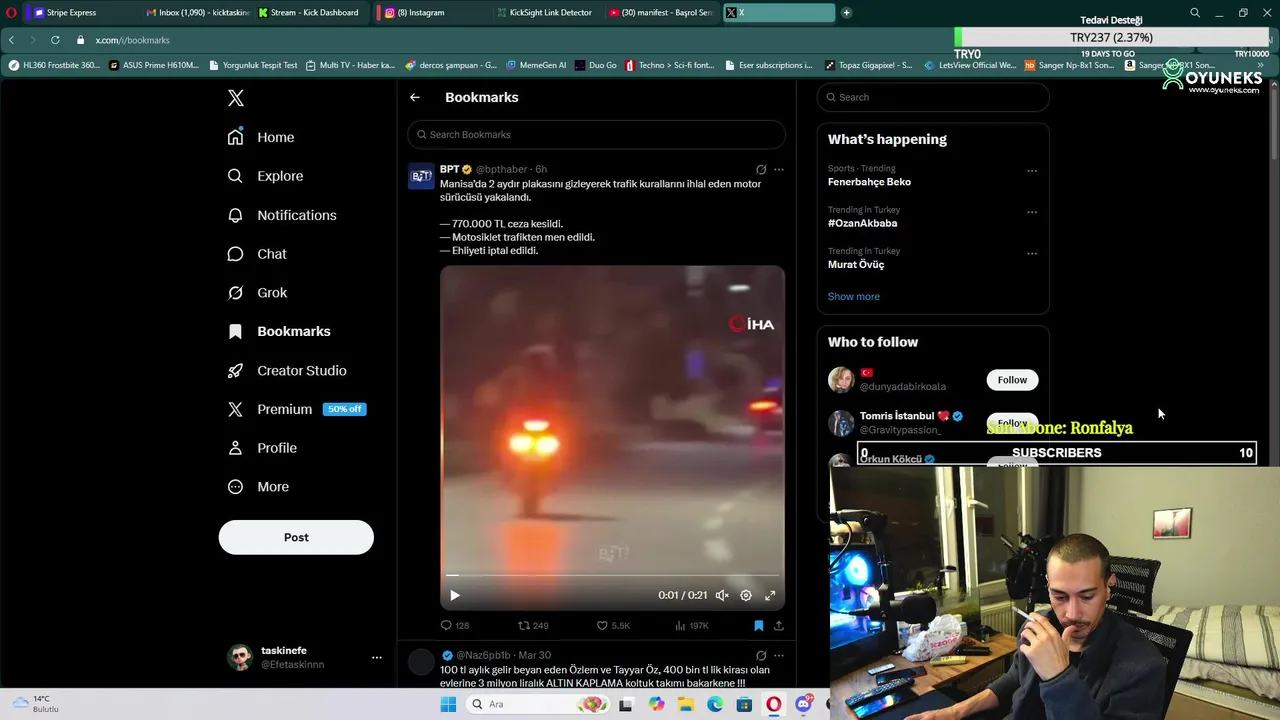Click browser back arrow
The width and height of the screenshot is (1280, 720).
[11, 40]
